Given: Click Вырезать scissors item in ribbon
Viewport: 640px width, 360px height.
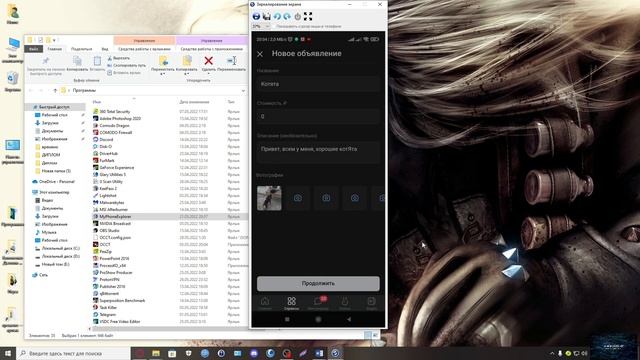Looking at the screenshot, I should 119,58.
